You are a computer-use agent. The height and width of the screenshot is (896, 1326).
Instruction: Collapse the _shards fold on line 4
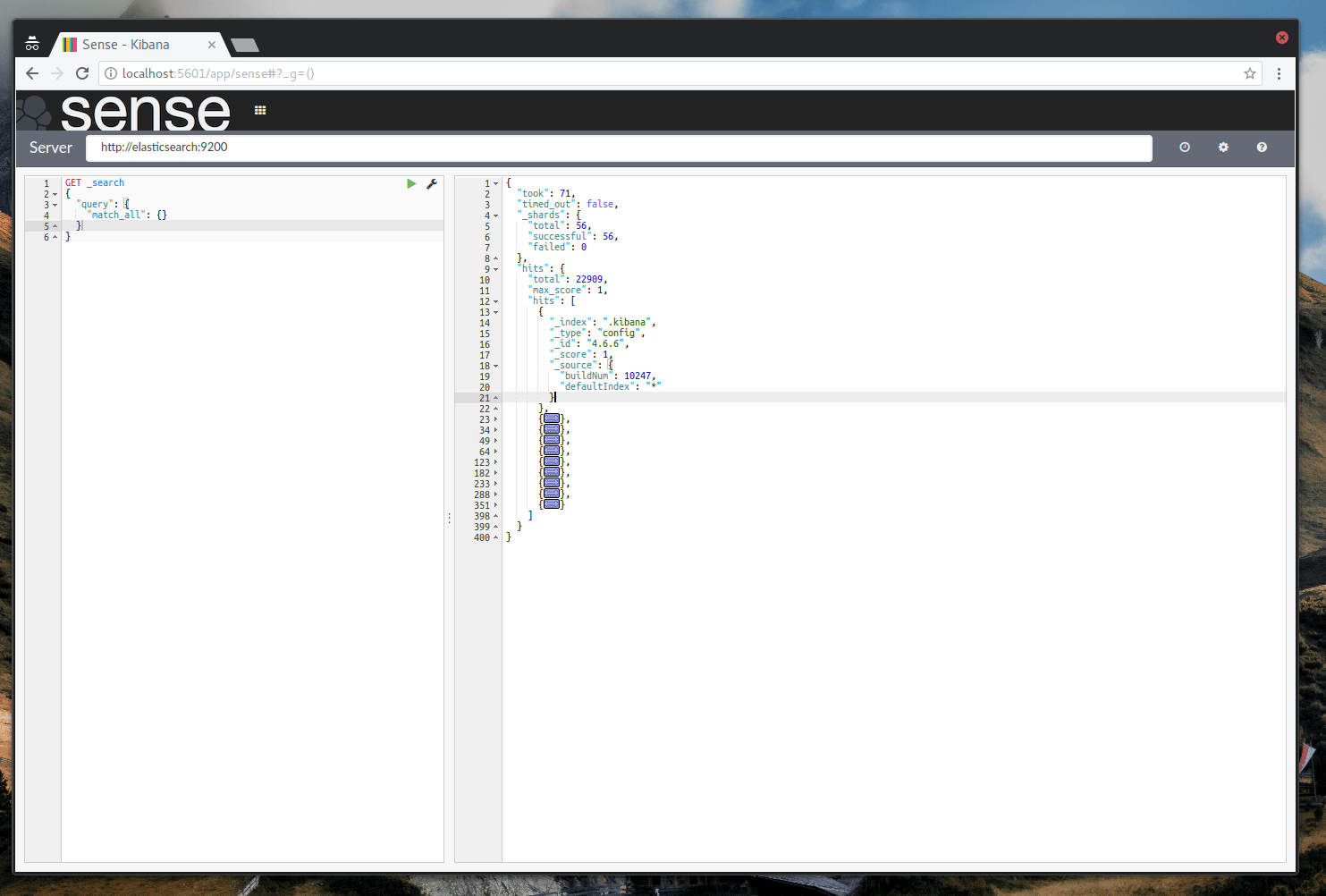[496, 216]
